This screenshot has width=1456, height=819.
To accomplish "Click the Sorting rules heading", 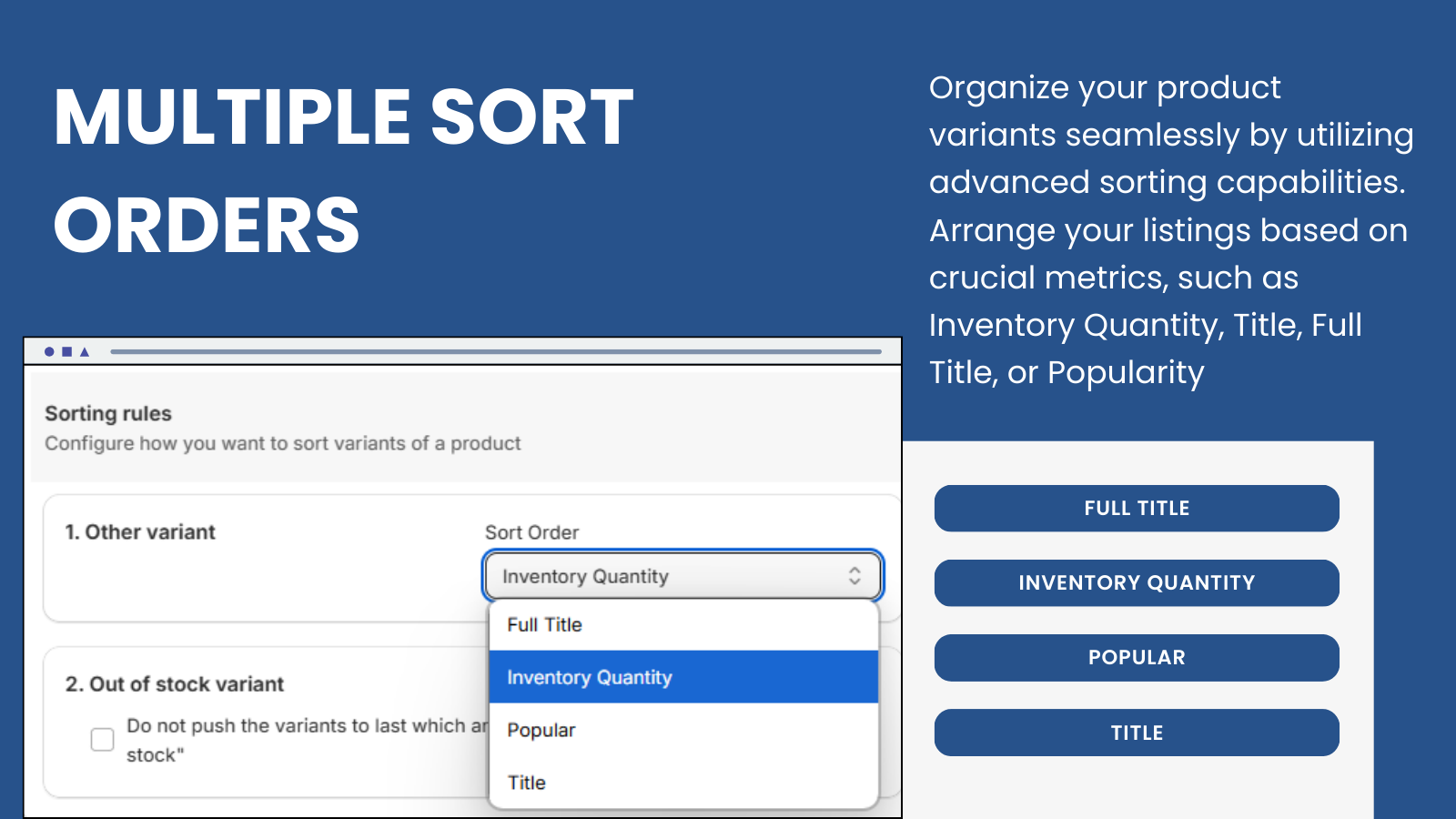I will pyautogui.click(x=108, y=413).
